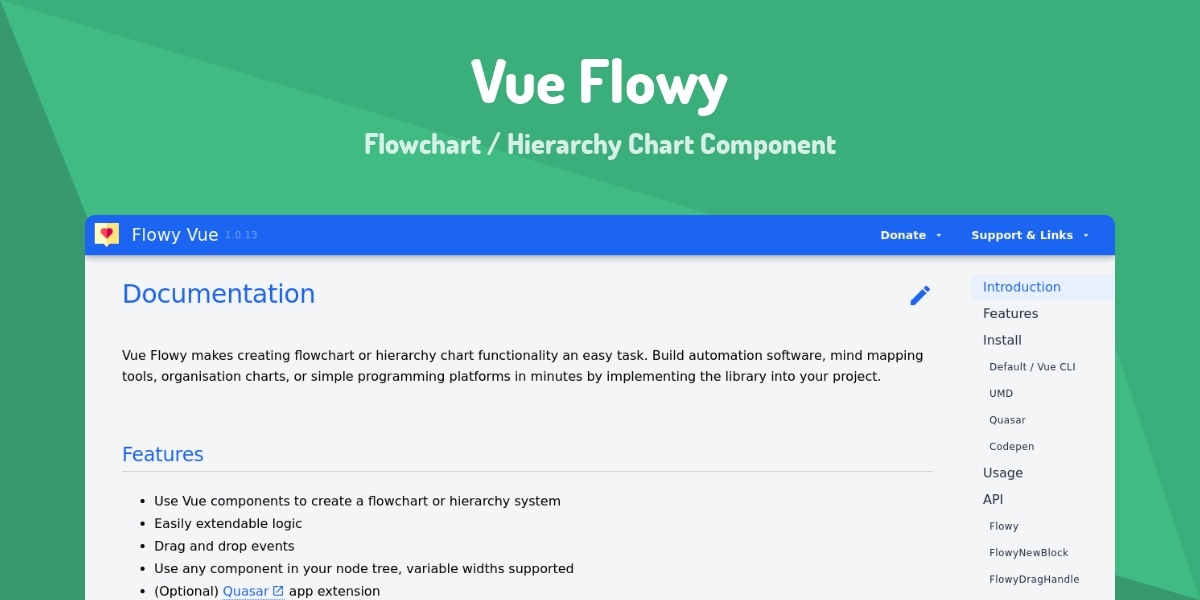
Task: Click the Flowy Vue heart logo icon
Action: (107, 235)
